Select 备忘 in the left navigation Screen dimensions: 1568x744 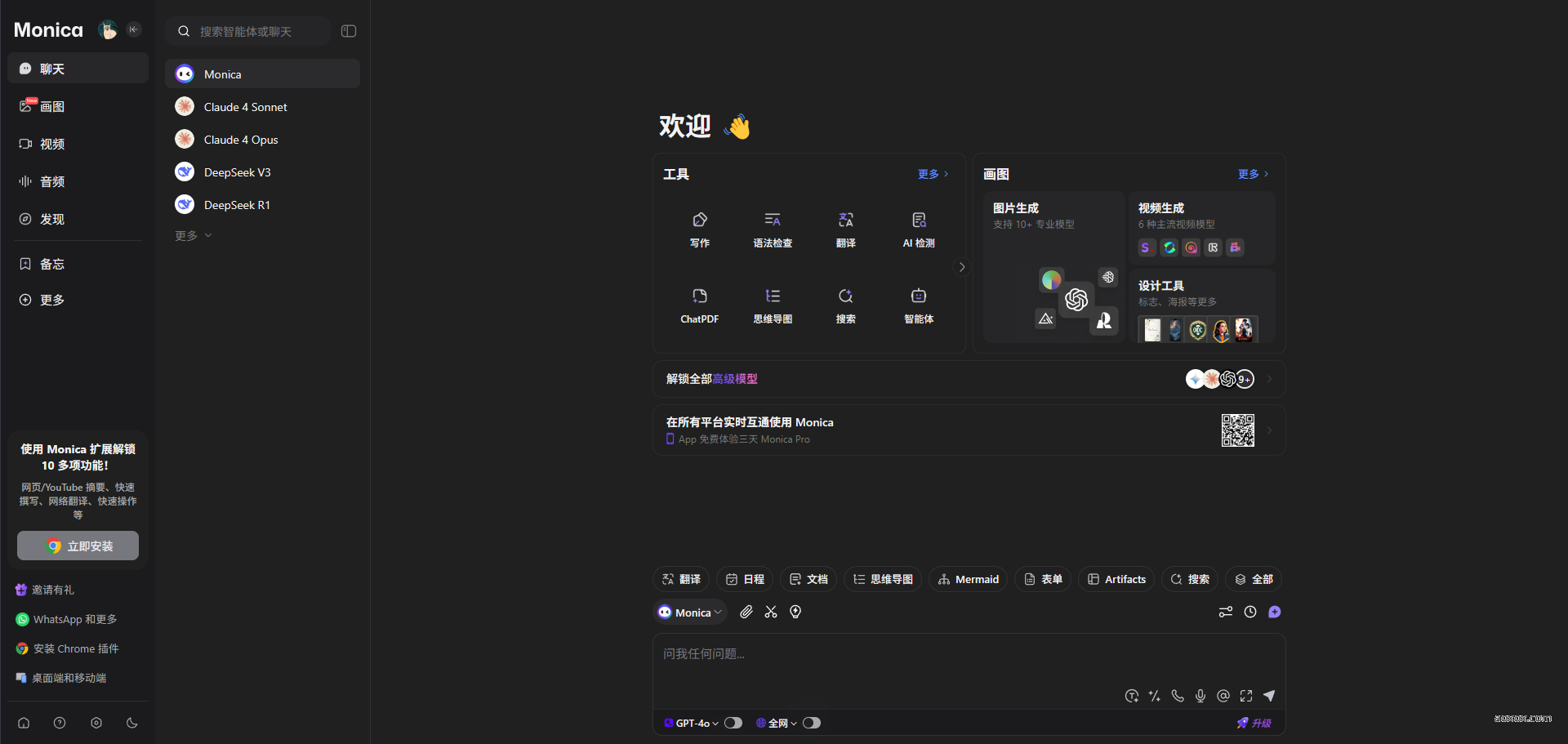tap(78, 264)
